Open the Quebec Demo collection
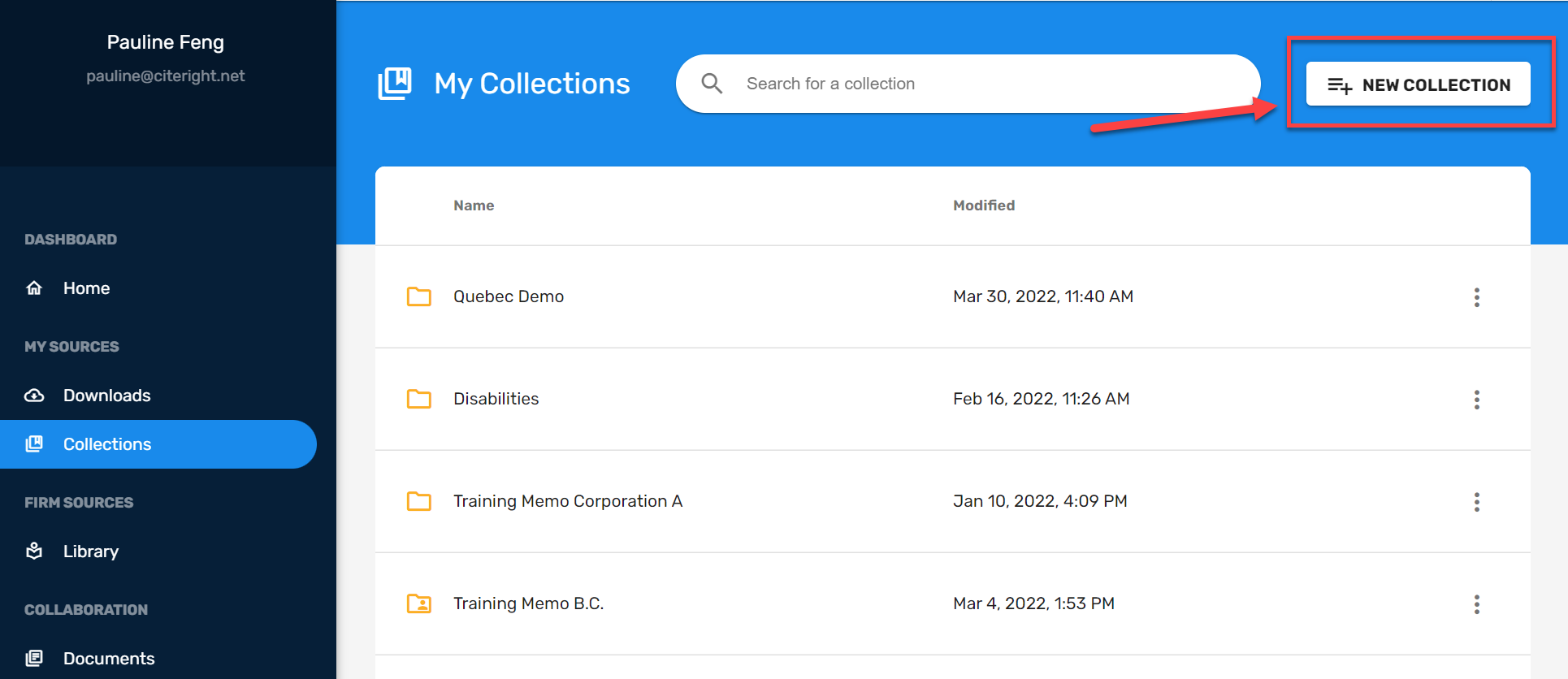 point(509,296)
